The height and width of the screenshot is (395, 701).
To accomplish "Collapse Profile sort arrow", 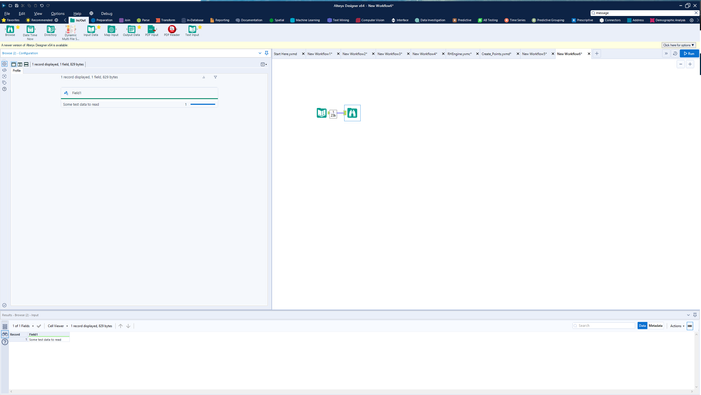I will (x=204, y=77).
